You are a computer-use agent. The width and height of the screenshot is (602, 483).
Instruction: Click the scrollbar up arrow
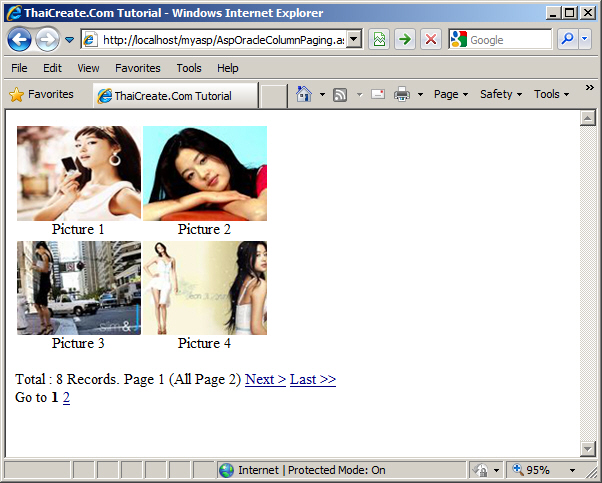pos(587,118)
